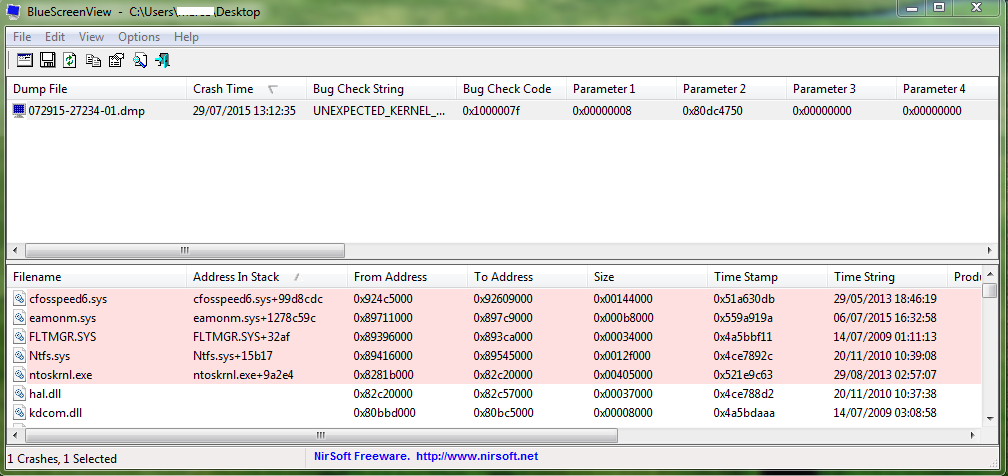Click the driver icon beside FLTMGR.SYS
1008x476 pixels.
coord(19,336)
